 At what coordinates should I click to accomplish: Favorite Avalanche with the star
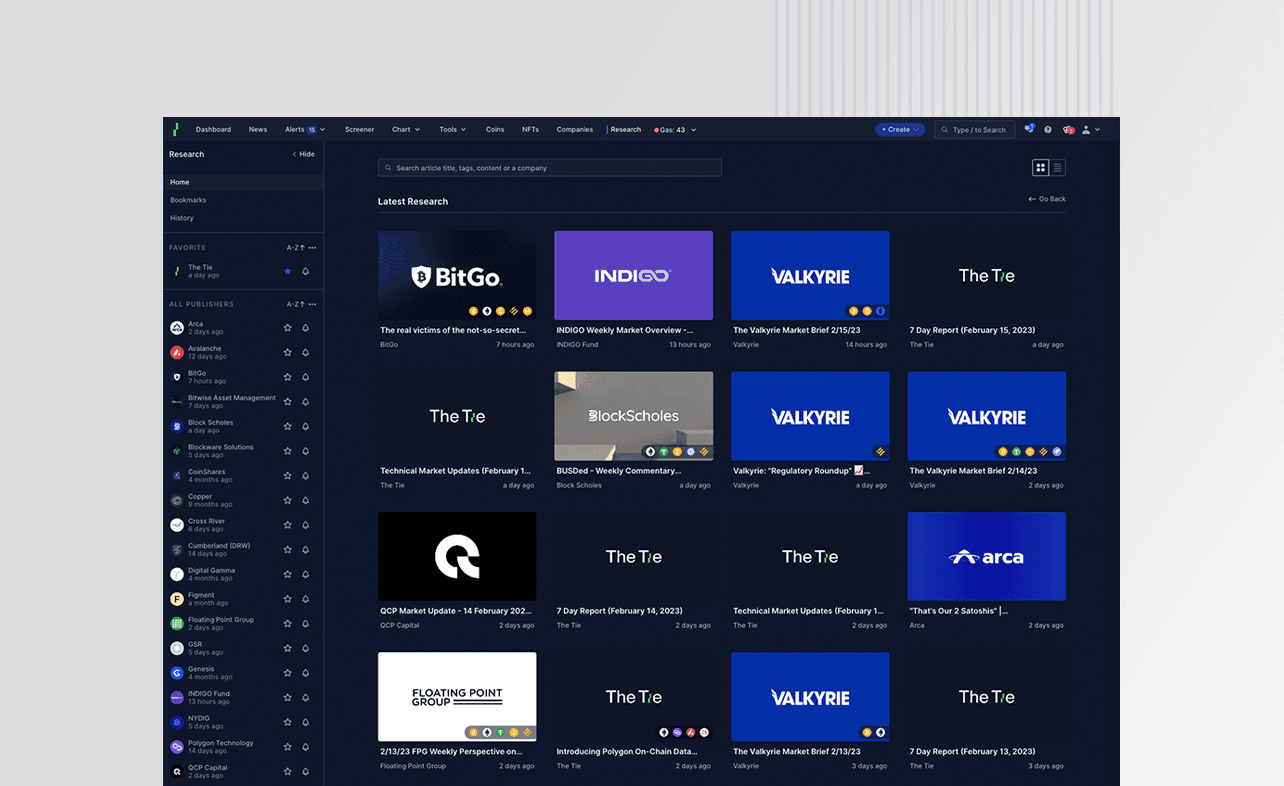tap(288, 352)
